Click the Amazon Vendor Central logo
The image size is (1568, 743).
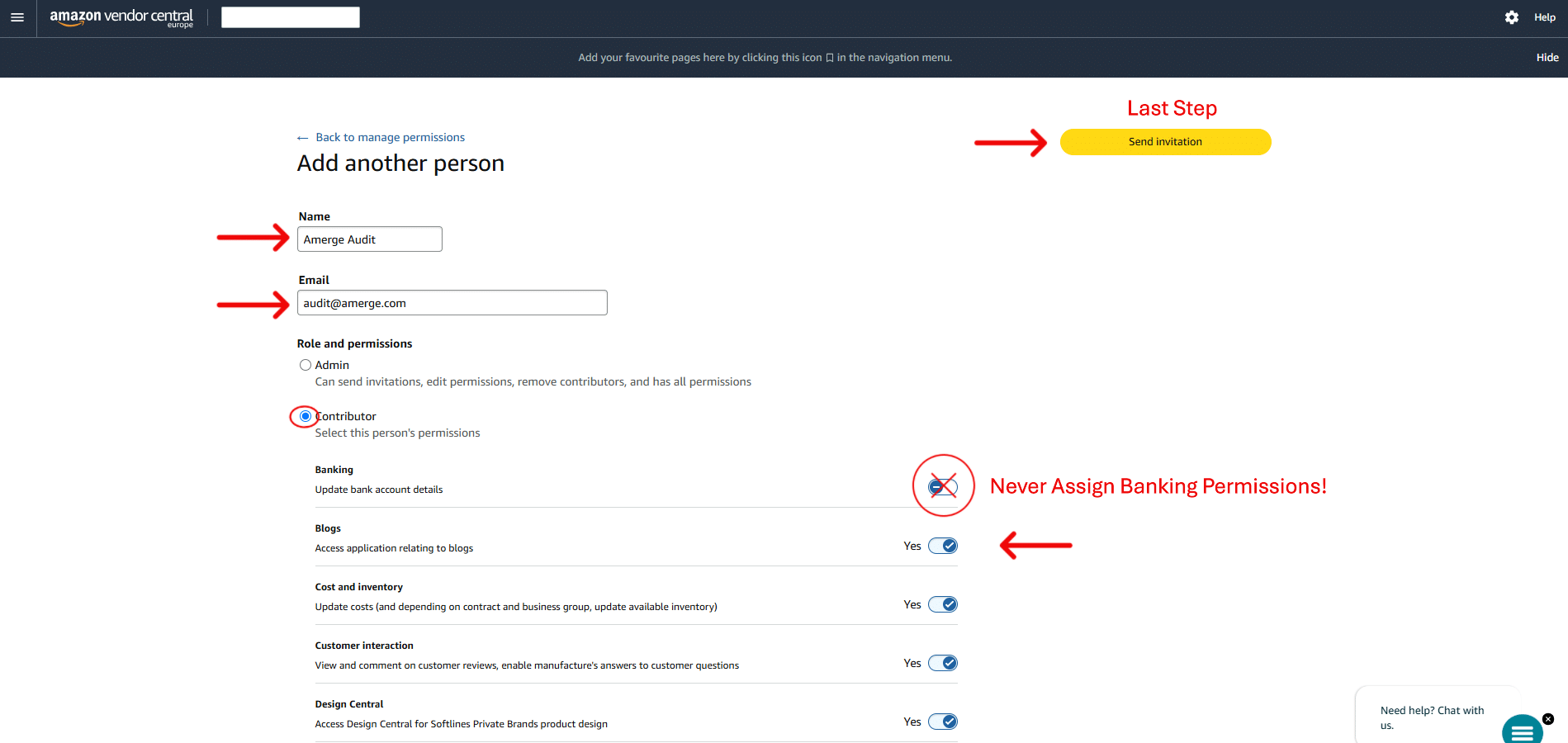pos(121,17)
